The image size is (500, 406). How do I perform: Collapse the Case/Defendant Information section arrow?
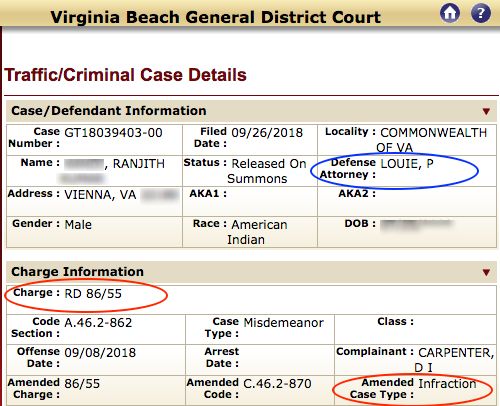(x=486, y=111)
